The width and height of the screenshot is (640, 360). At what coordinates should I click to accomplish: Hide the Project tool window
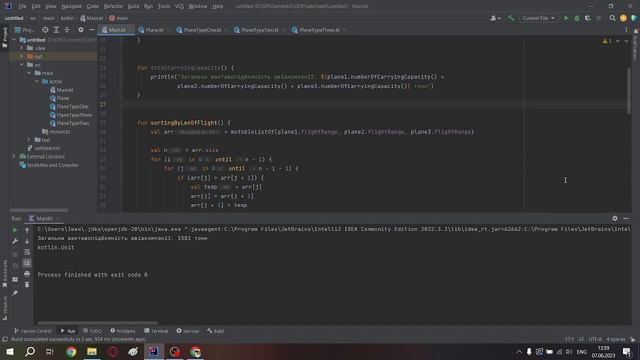pos(91,30)
